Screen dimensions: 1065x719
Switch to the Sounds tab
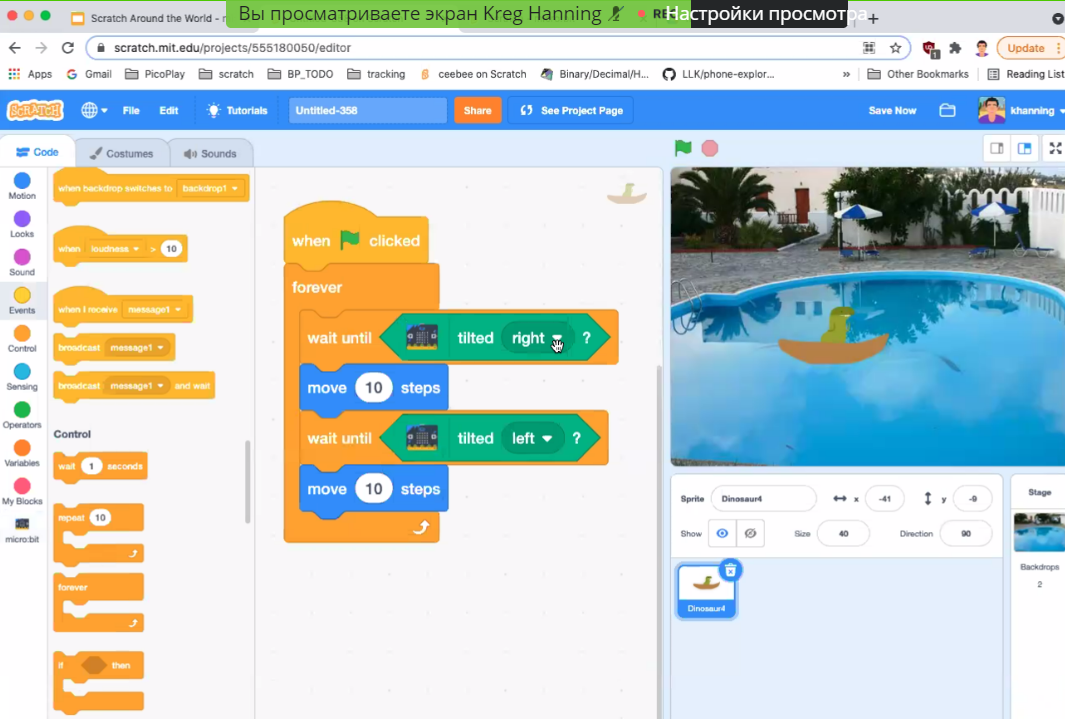(211, 153)
